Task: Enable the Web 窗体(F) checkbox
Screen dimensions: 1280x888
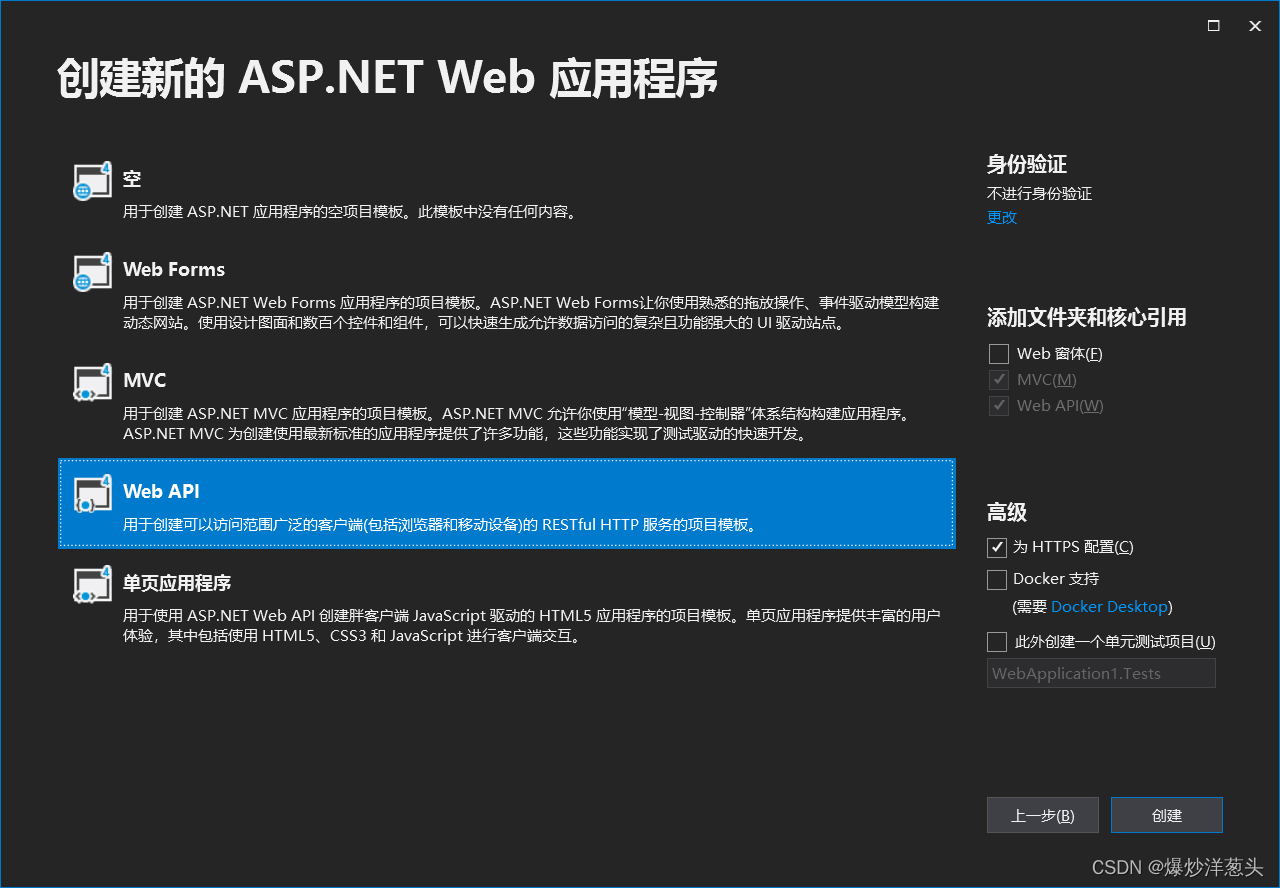Action: coord(998,353)
